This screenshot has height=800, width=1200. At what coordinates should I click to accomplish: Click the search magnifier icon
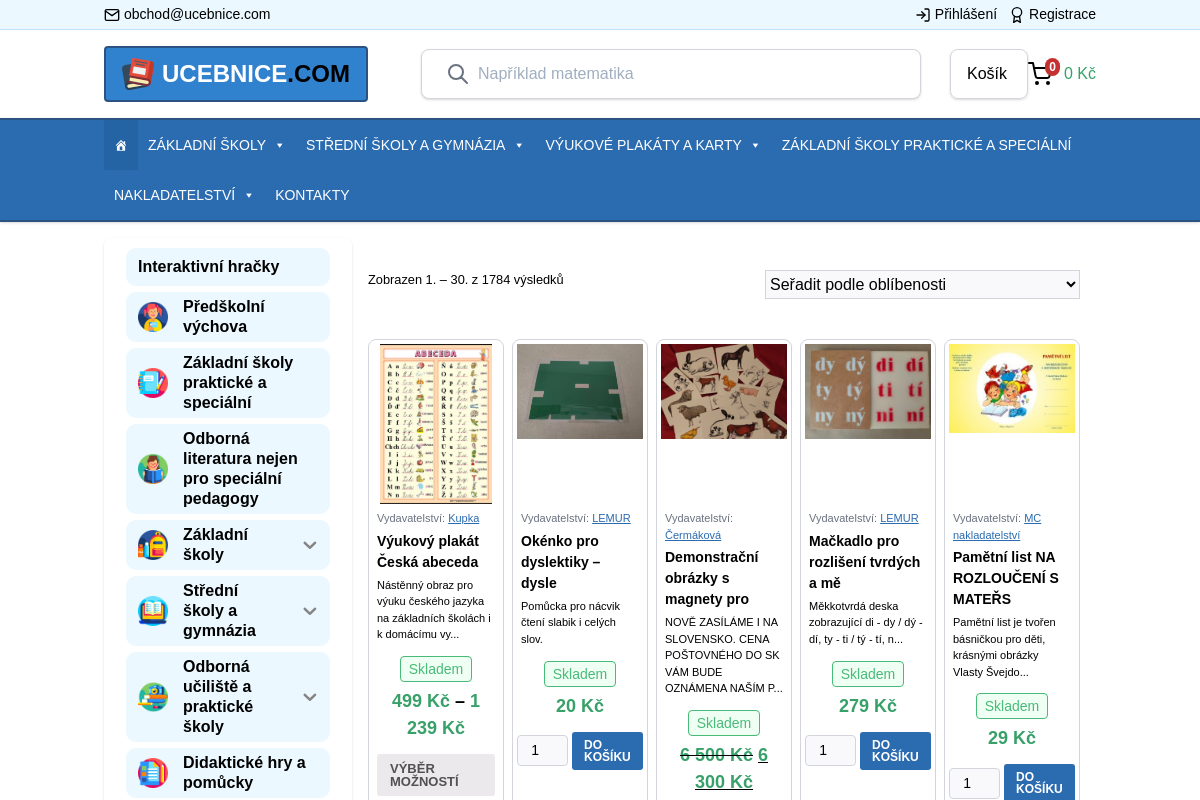[x=457, y=74]
